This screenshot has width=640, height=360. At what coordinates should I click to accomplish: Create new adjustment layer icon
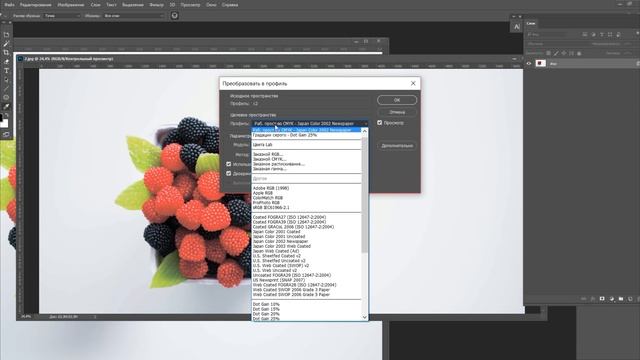pos(611,299)
